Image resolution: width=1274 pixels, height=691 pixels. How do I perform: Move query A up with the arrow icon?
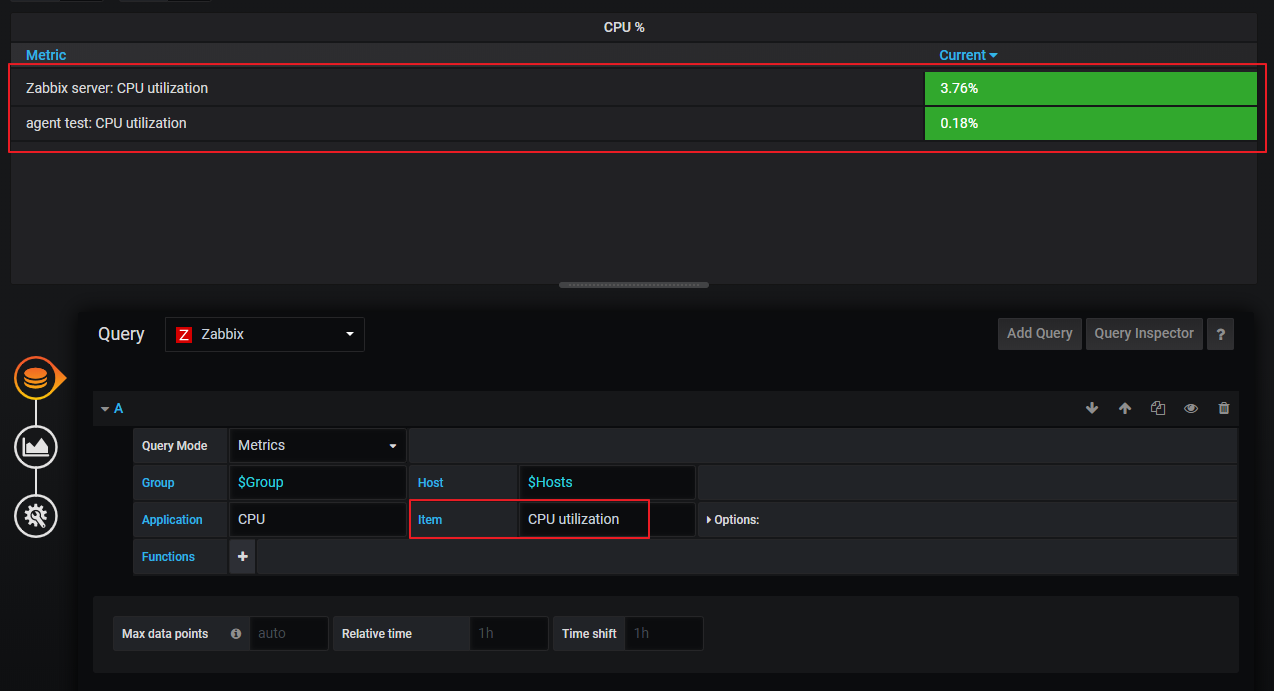(1125, 408)
